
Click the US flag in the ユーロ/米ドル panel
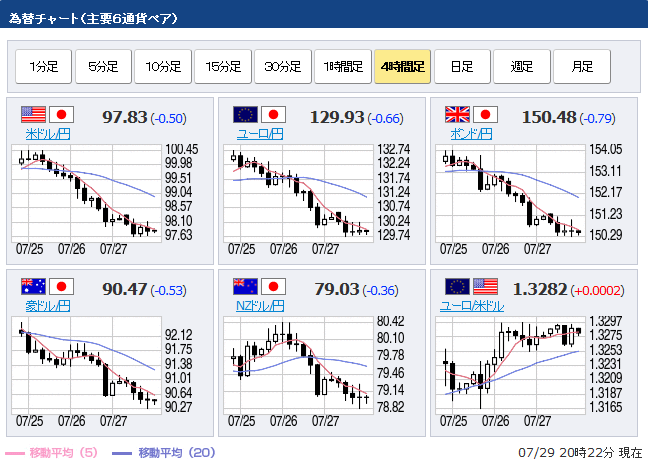point(485,286)
